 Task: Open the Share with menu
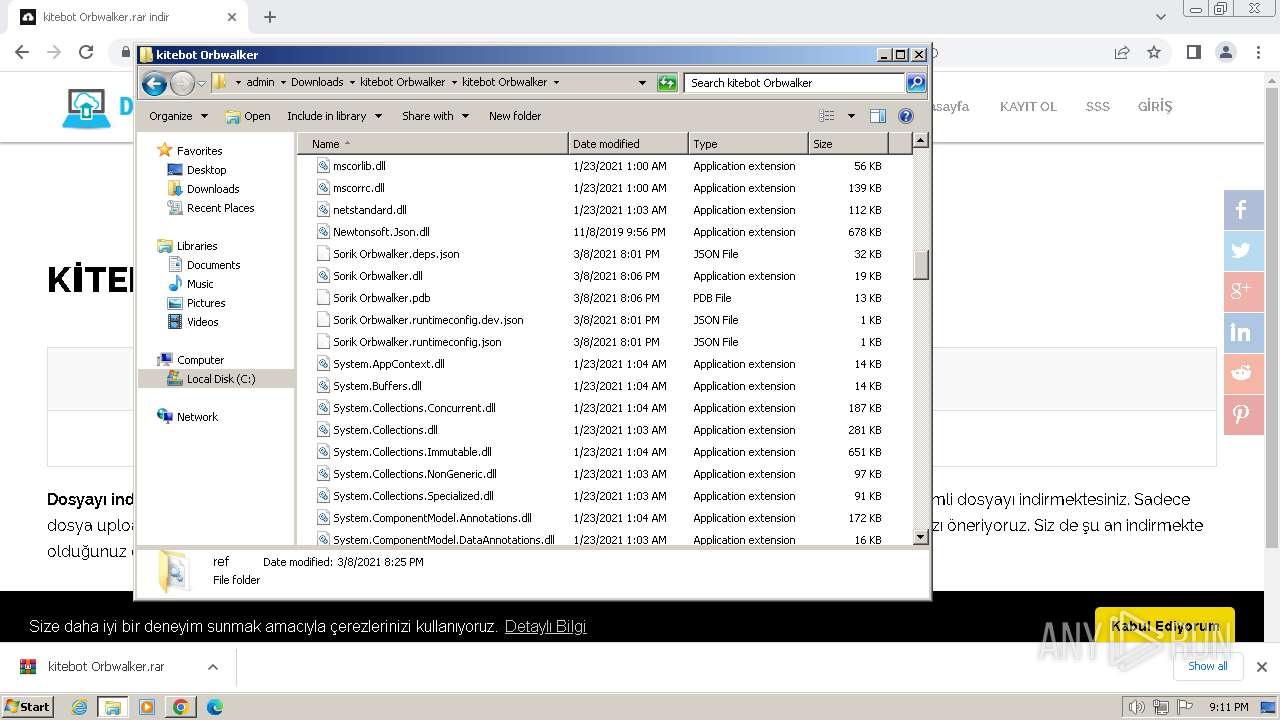(435, 116)
